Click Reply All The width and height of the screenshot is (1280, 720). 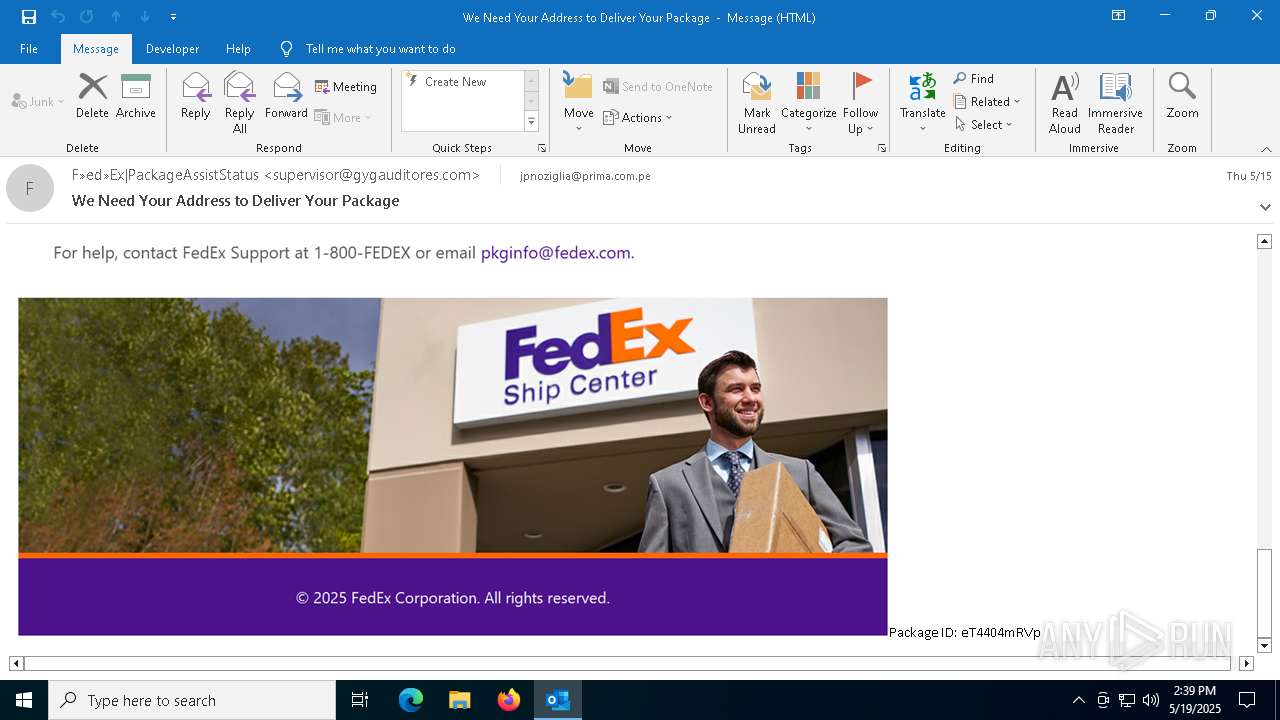click(x=240, y=103)
